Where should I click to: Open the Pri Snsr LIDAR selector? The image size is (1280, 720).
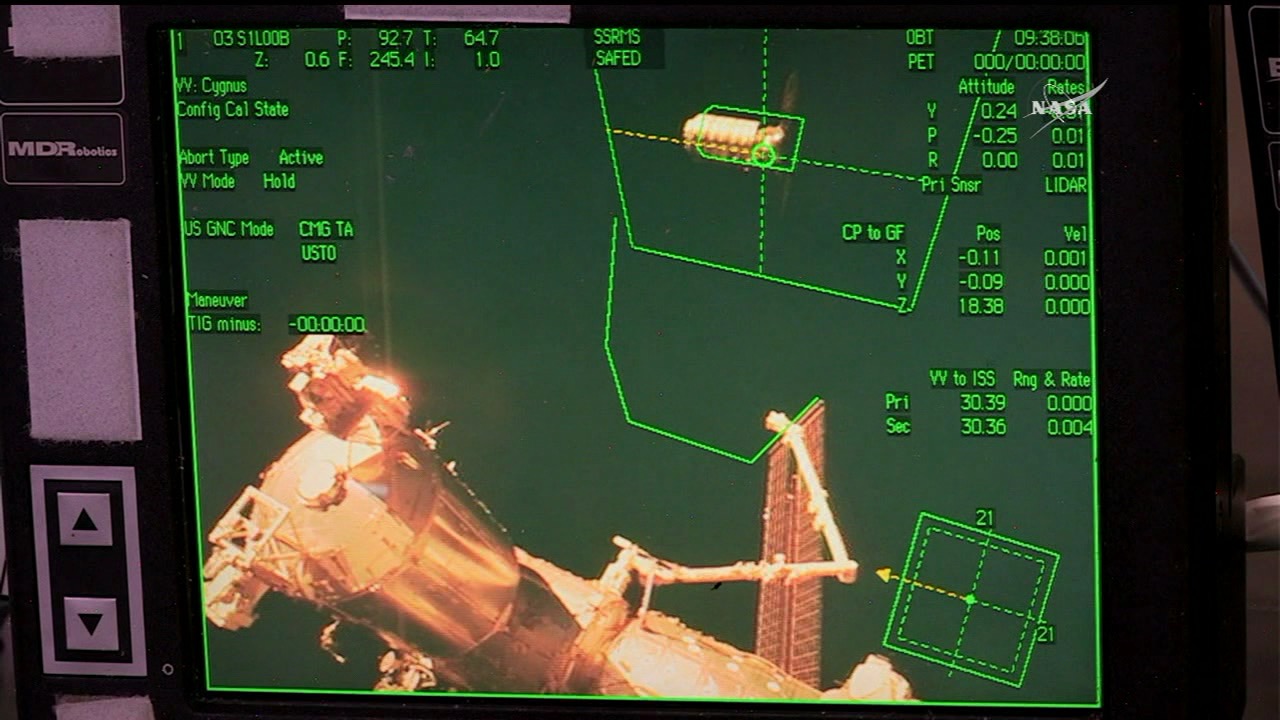coord(1065,185)
